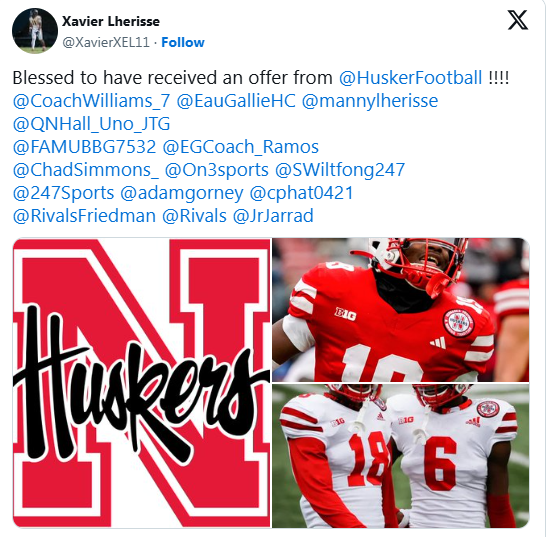Enlarge the photo of players 18 and 6
This screenshot has height=537, width=546.
pos(400,456)
